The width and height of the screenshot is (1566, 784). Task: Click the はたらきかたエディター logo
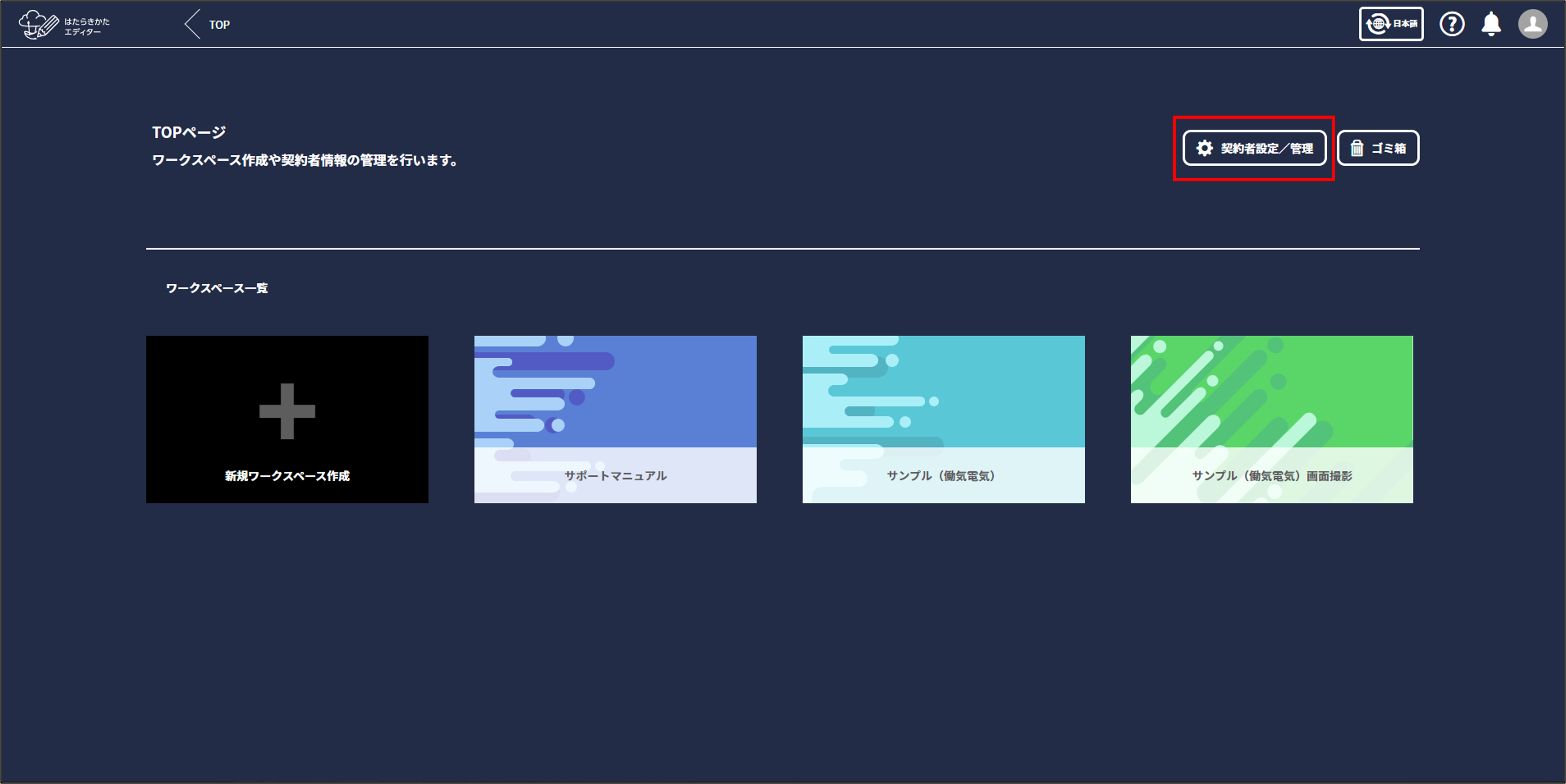(x=64, y=25)
